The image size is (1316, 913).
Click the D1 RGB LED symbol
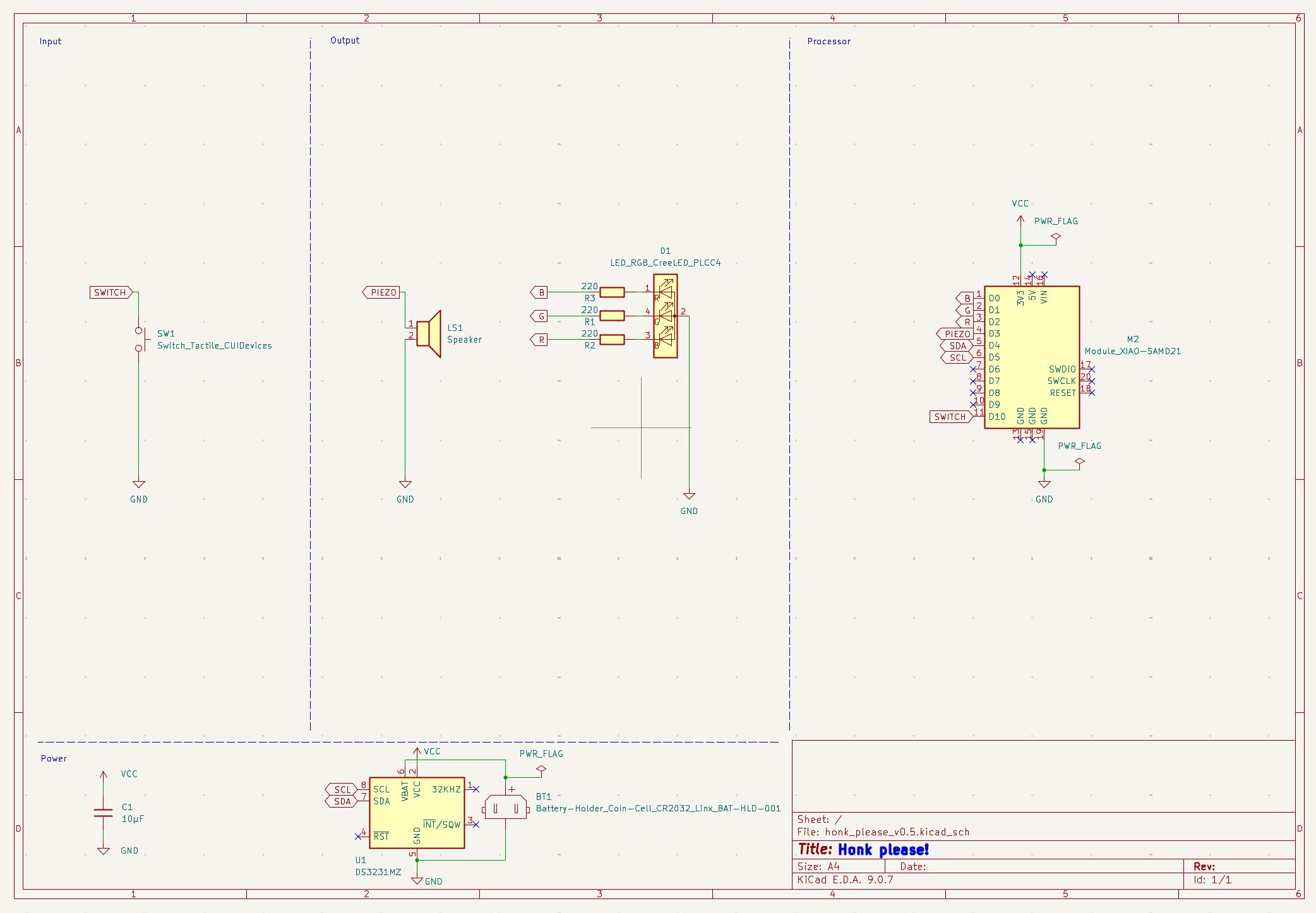click(665, 316)
